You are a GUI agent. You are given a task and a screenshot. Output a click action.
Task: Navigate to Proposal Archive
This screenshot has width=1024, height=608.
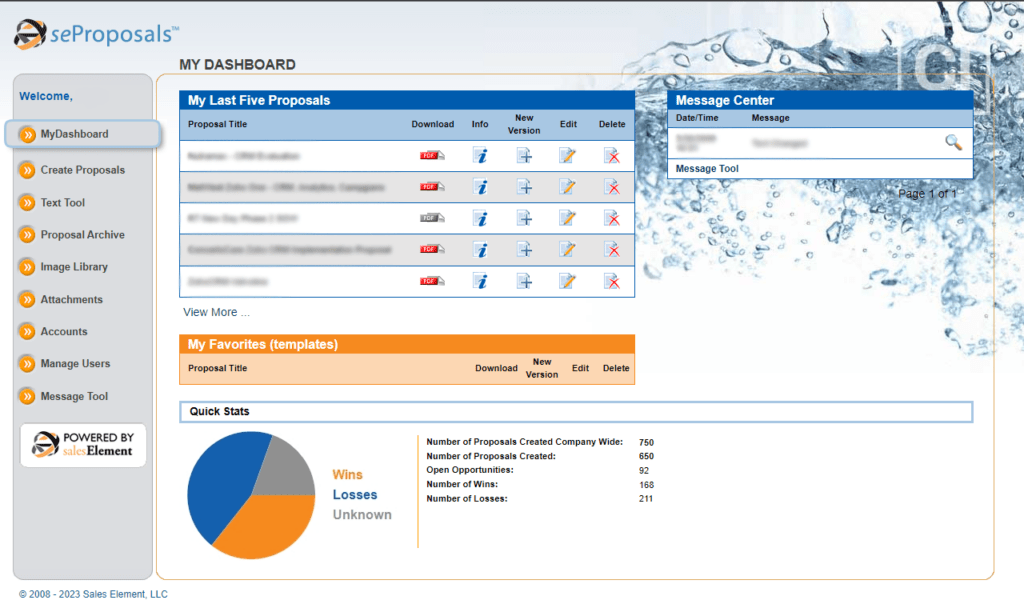pyautogui.click(x=82, y=235)
